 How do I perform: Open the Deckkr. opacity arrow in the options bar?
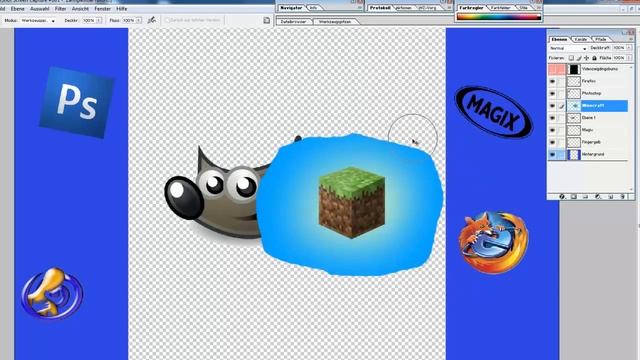[99, 20]
